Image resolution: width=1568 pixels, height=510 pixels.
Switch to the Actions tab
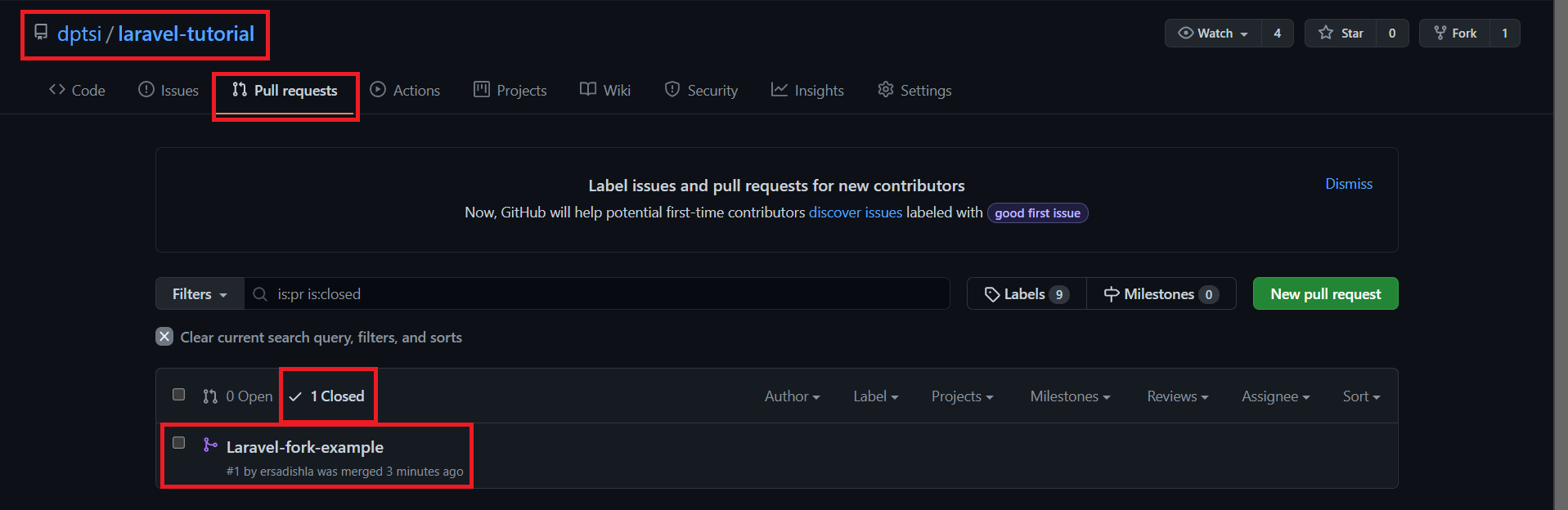[x=405, y=90]
